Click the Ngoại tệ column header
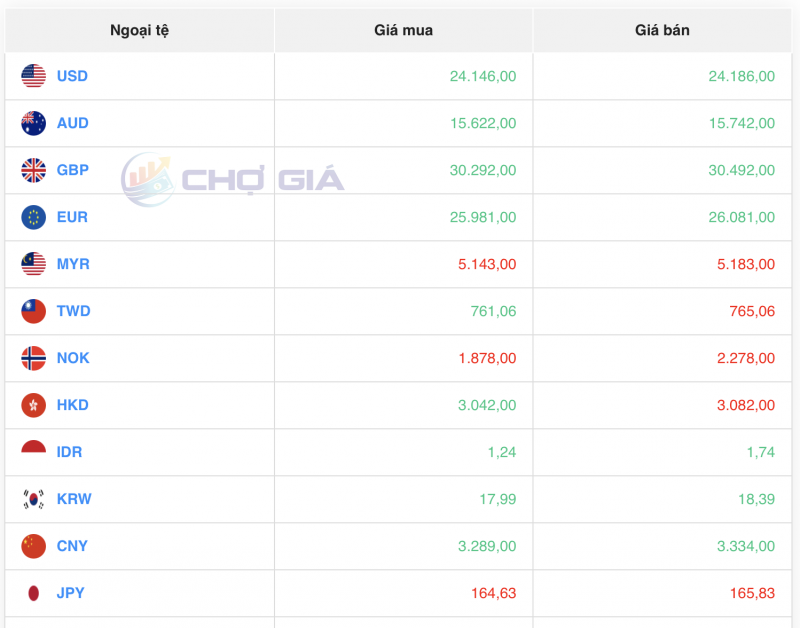 [x=140, y=30]
